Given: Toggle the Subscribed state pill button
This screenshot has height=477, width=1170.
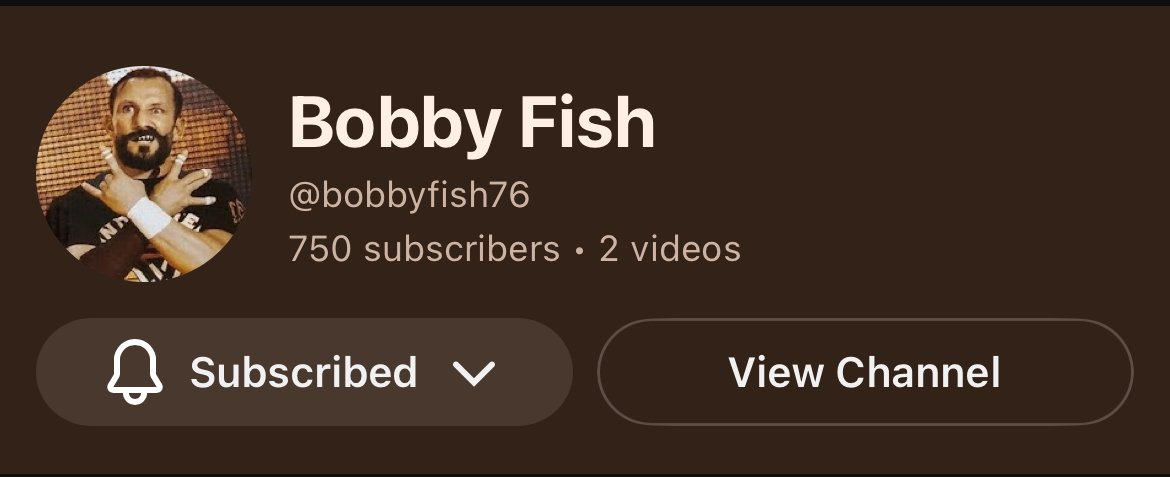Looking at the screenshot, I should coord(304,372).
